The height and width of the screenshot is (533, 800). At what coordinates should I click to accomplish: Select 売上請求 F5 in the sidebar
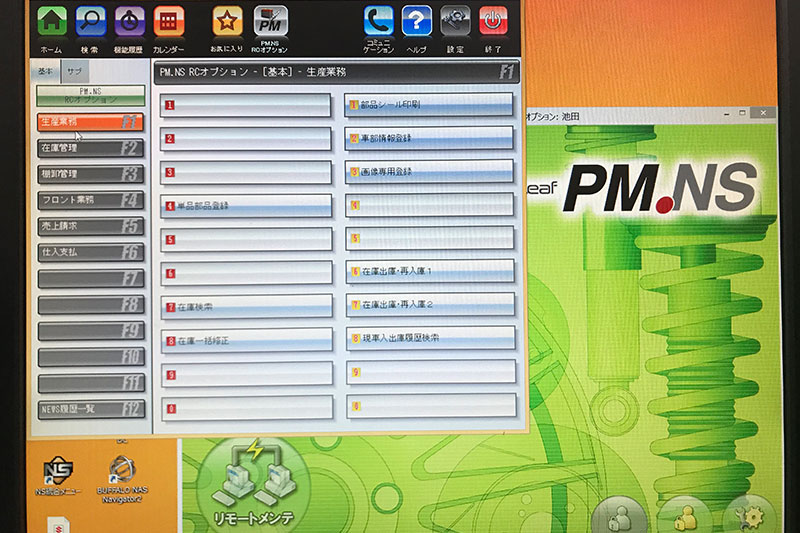[x=90, y=226]
